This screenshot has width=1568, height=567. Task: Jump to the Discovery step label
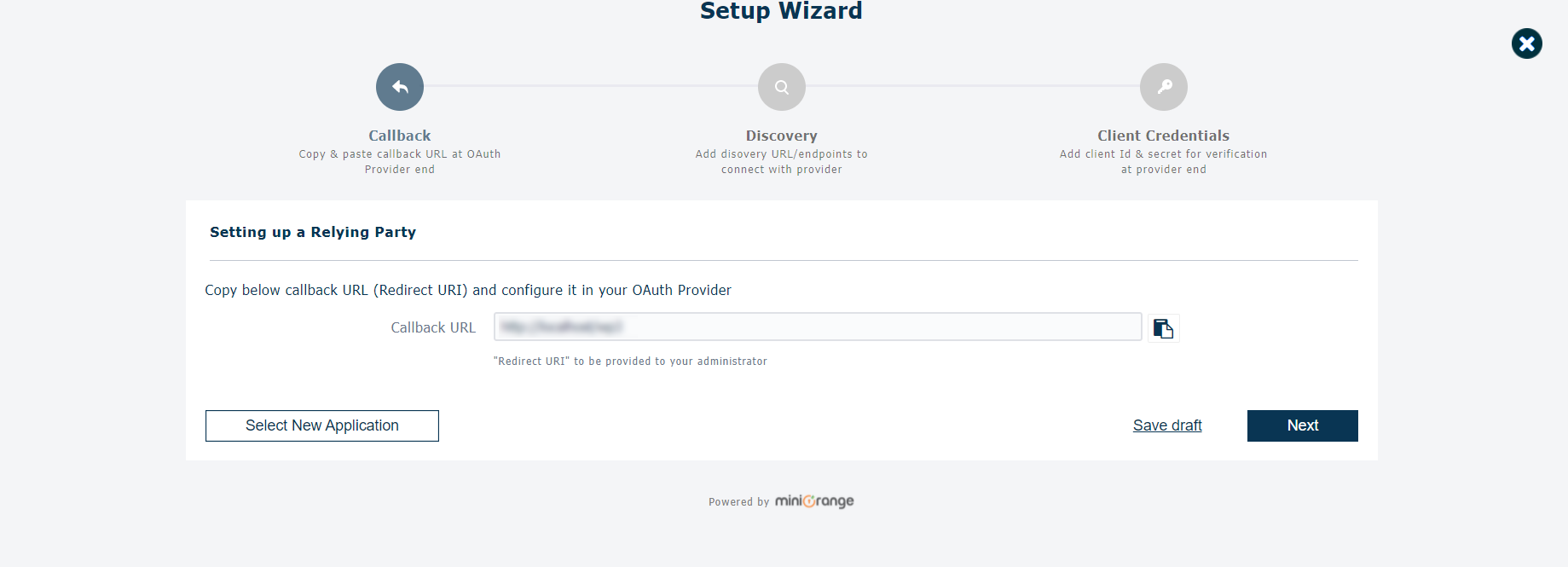coord(782,136)
